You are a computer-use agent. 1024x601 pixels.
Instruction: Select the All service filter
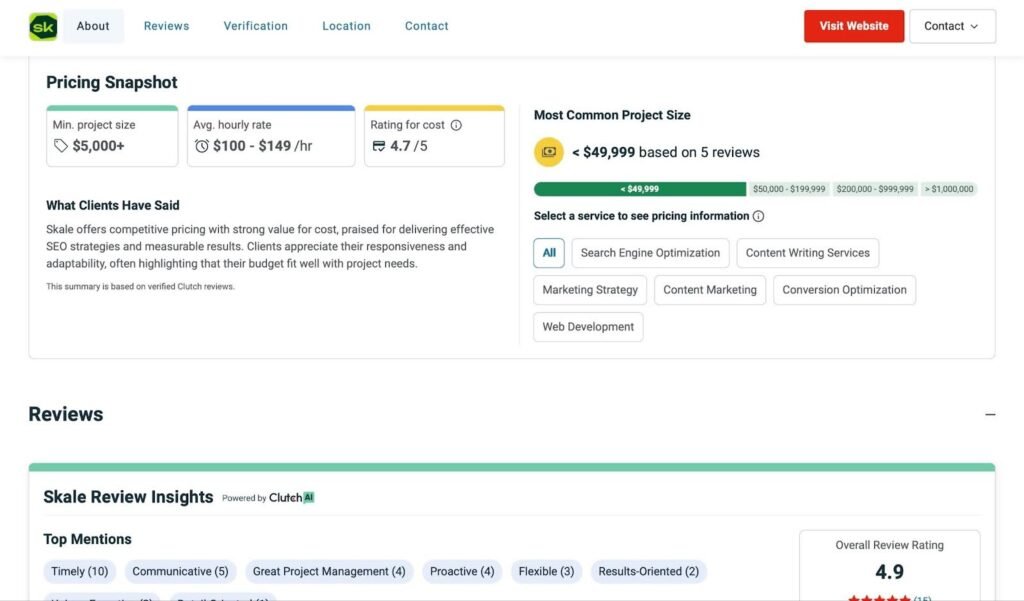(549, 253)
